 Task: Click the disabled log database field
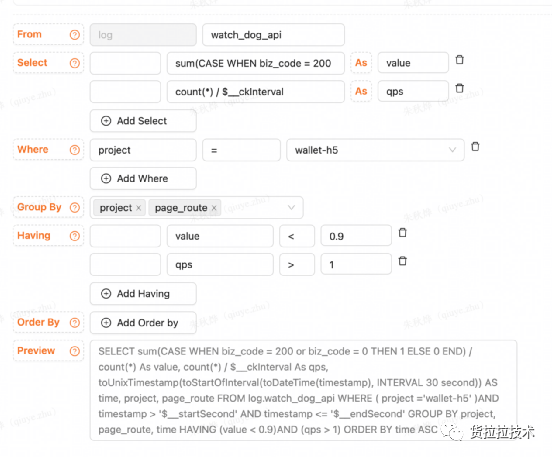click(x=143, y=35)
